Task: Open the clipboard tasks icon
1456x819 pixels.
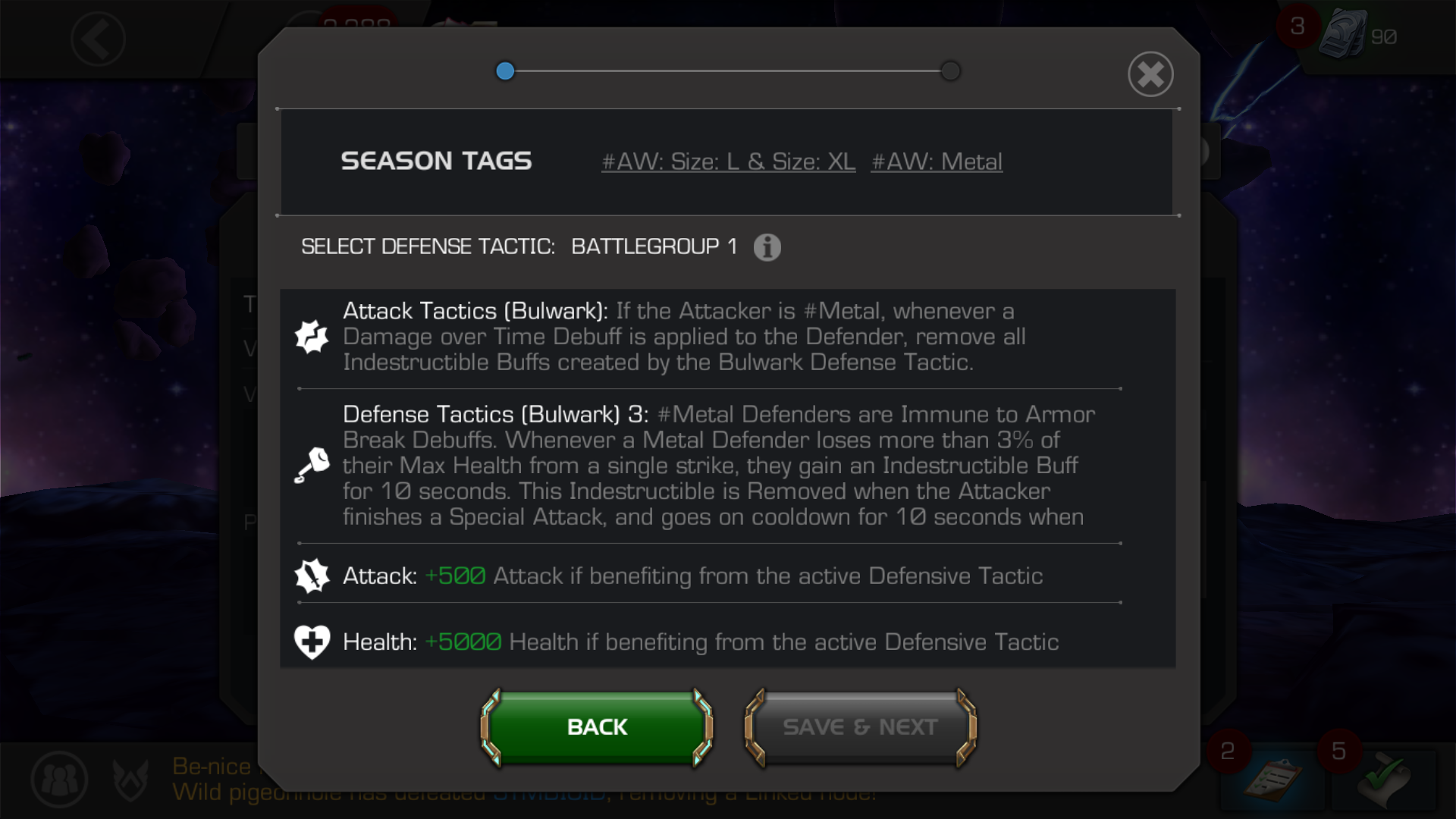Action: pyautogui.click(x=1272, y=781)
